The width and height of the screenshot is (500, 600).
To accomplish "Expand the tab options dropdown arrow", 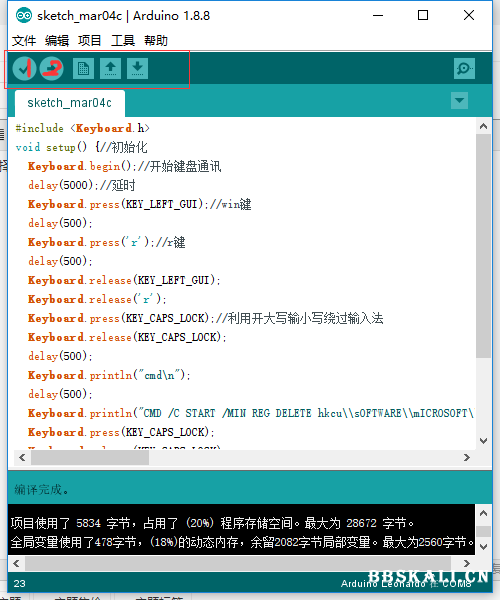I will point(459,101).
